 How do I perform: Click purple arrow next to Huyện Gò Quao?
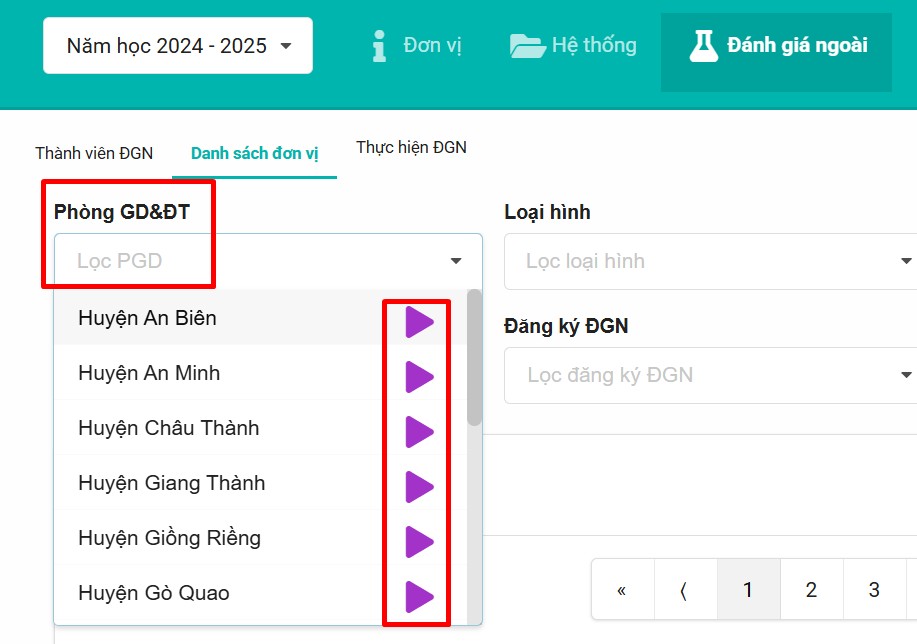(419, 597)
